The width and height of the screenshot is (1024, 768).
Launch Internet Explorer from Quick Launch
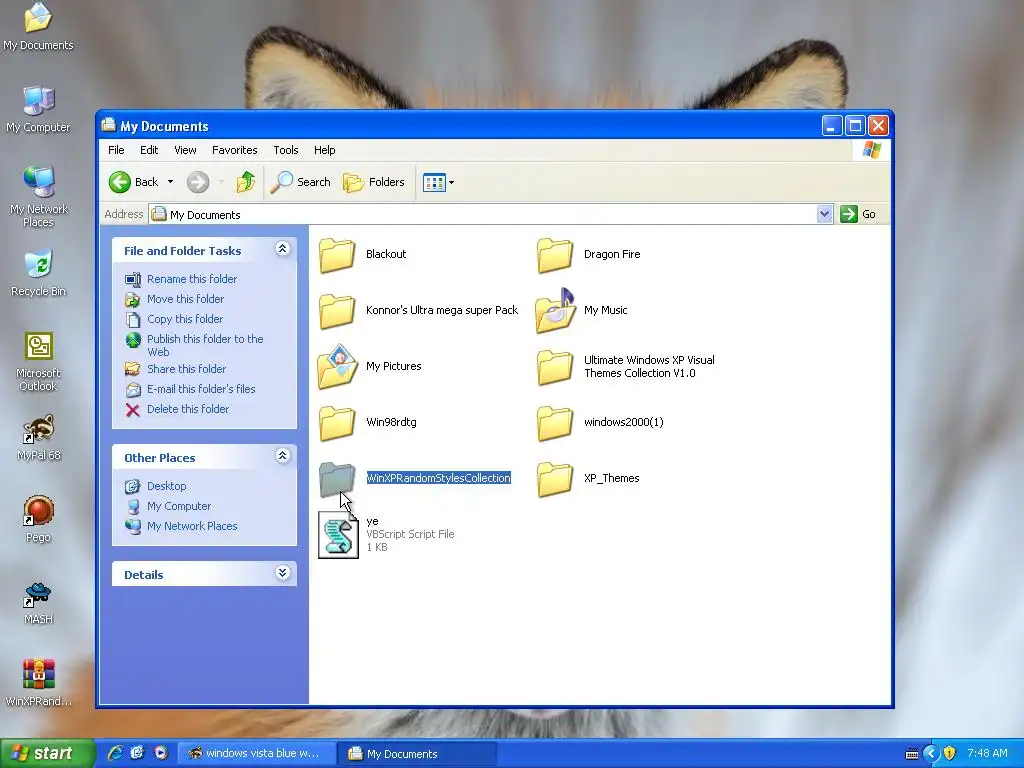click(x=116, y=754)
